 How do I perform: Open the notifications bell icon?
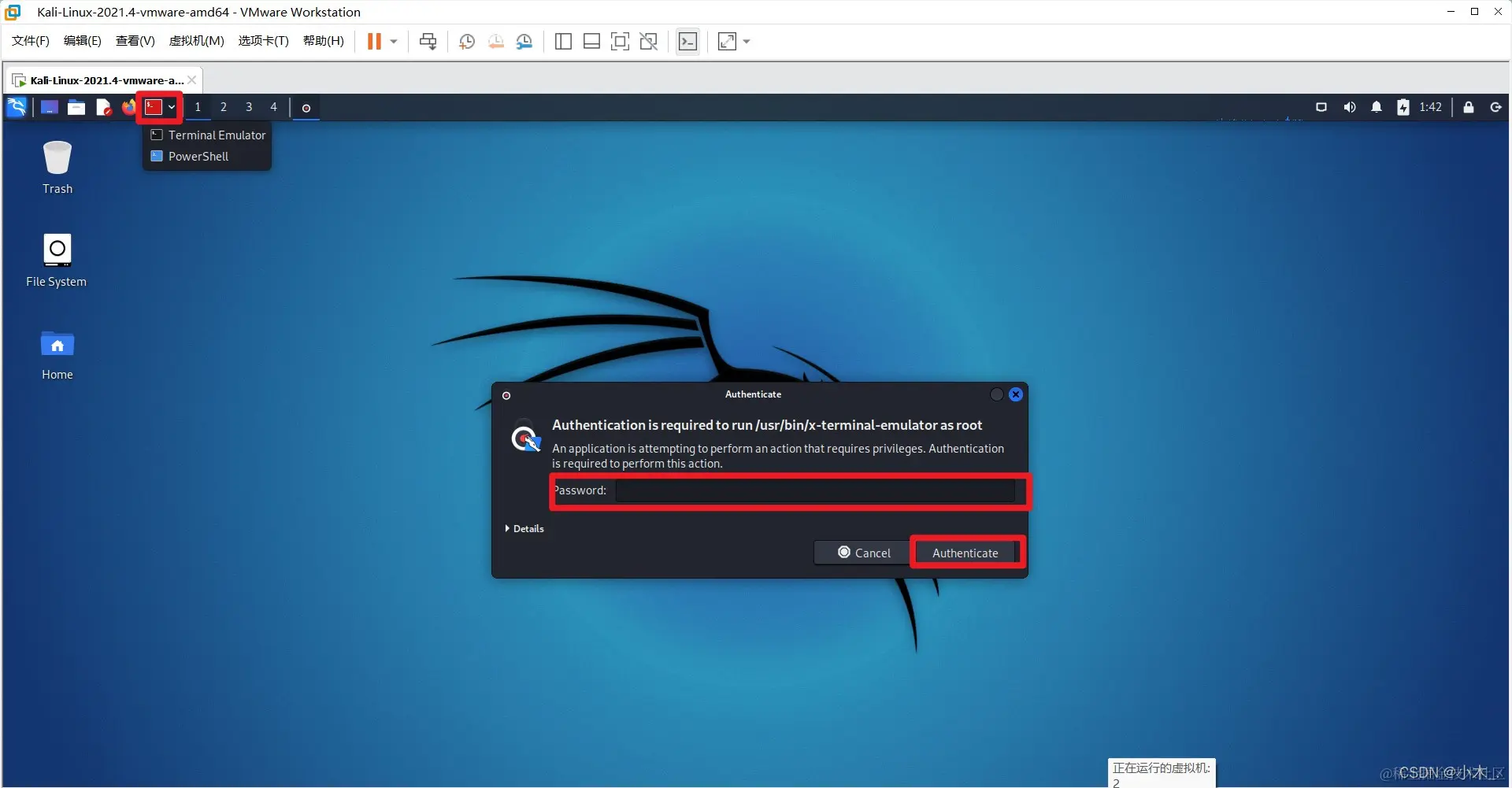pyautogui.click(x=1377, y=107)
